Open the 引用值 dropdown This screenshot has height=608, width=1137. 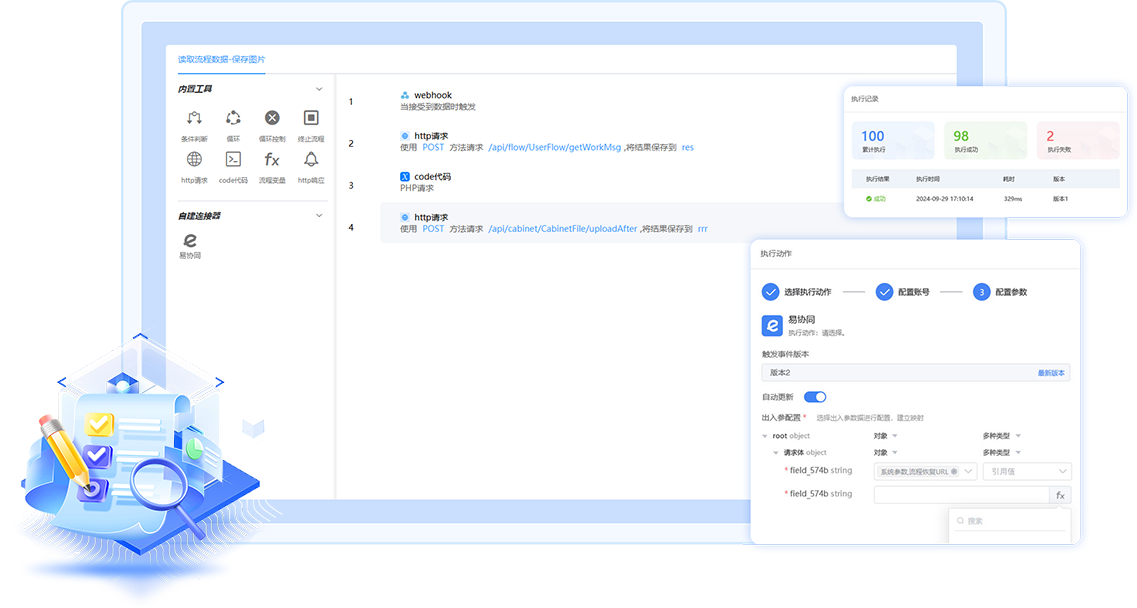(1027, 471)
